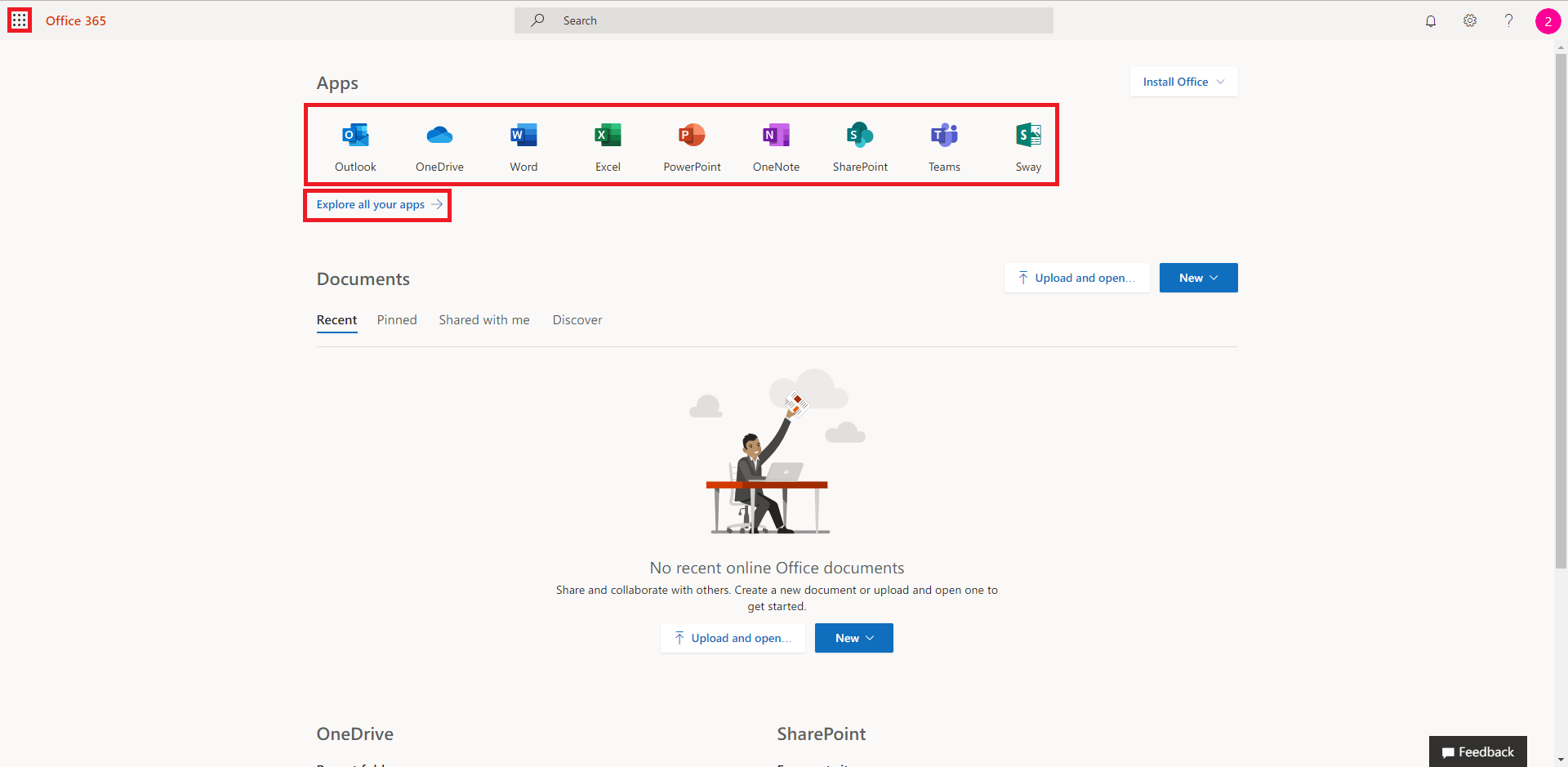The height and width of the screenshot is (767, 1568).
Task: Click the OneDrive section heading
Action: coord(355,734)
